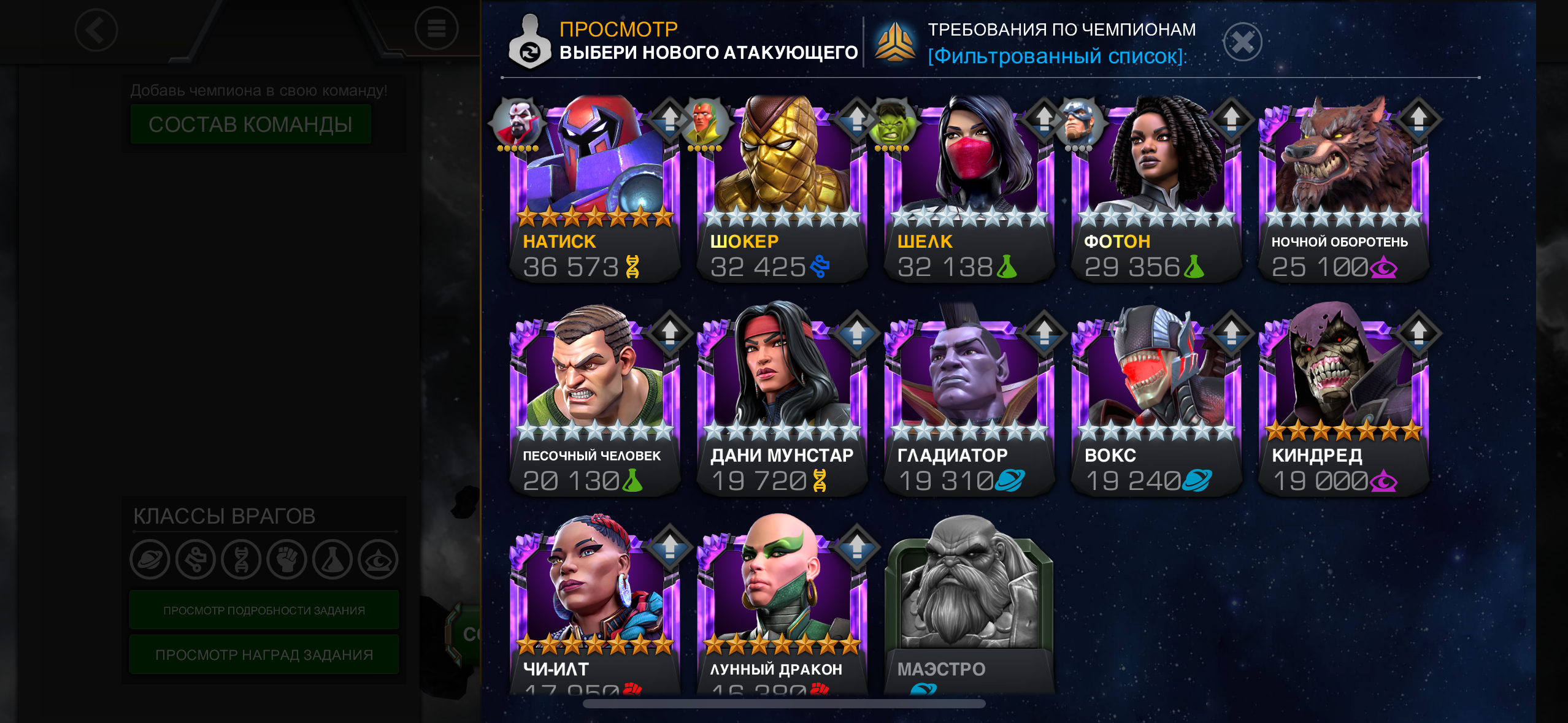Viewport: 1568px width, 723px height.
Task: Click upgrade arrow on Киндред card
Action: 1418,332
